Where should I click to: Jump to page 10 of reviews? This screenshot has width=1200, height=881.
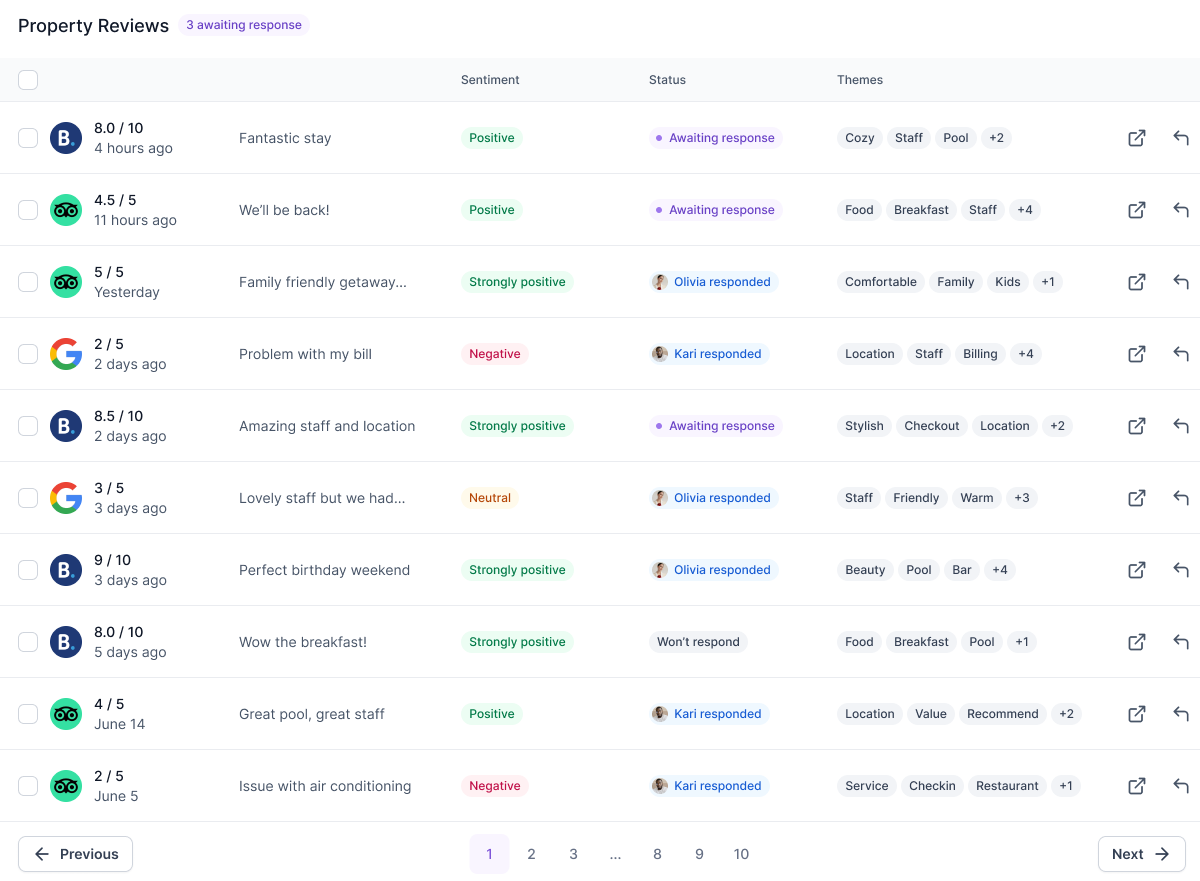[741, 854]
